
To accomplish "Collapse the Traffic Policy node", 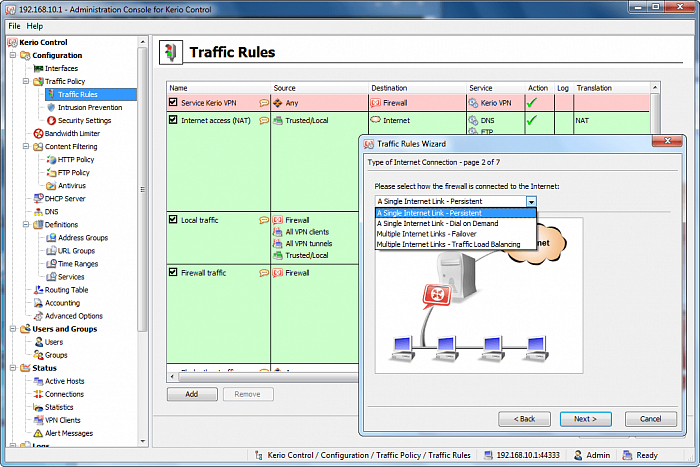I will click(26, 81).
